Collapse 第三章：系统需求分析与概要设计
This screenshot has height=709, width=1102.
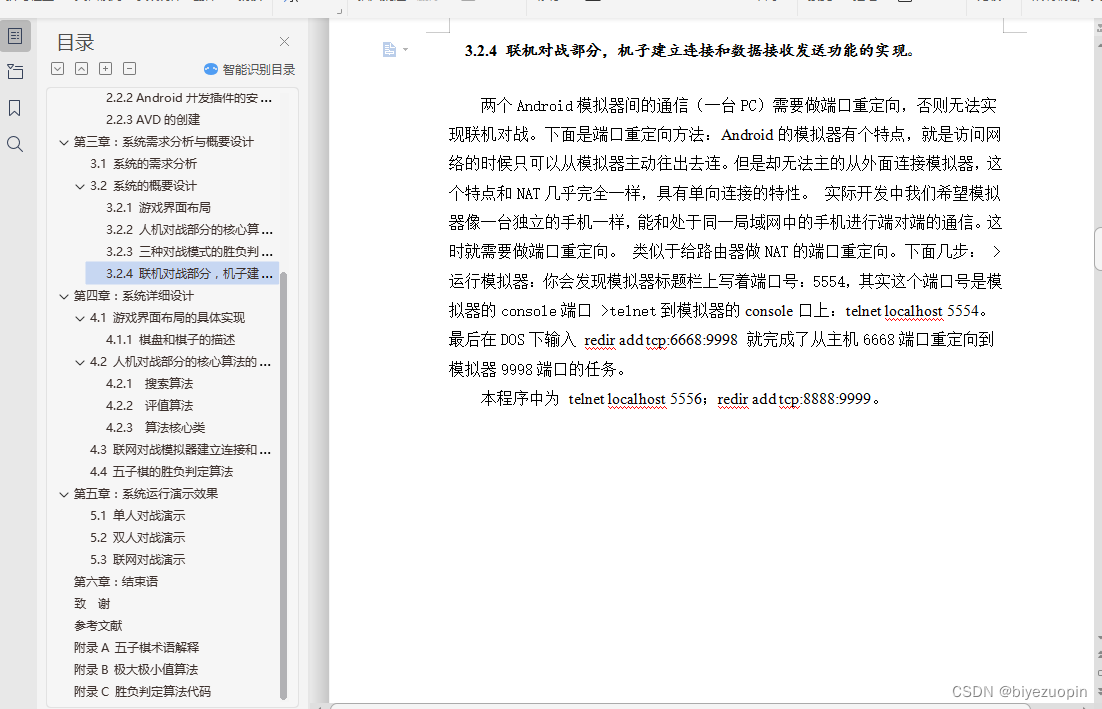tap(64, 143)
